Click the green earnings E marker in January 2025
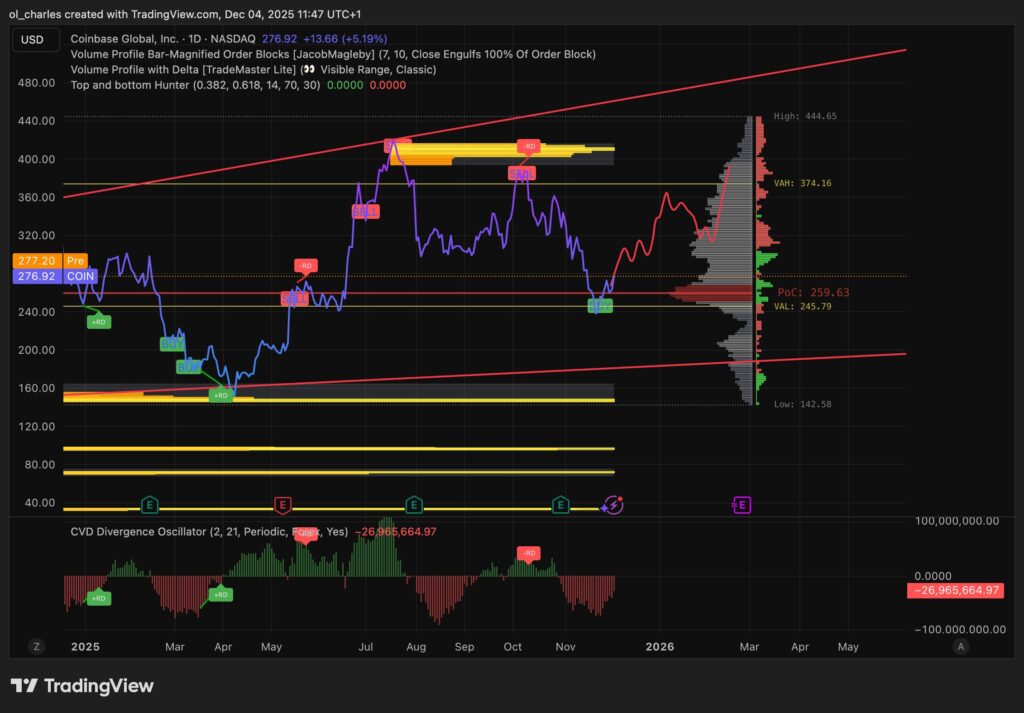This screenshot has width=1024, height=713. tap(151, 506)
